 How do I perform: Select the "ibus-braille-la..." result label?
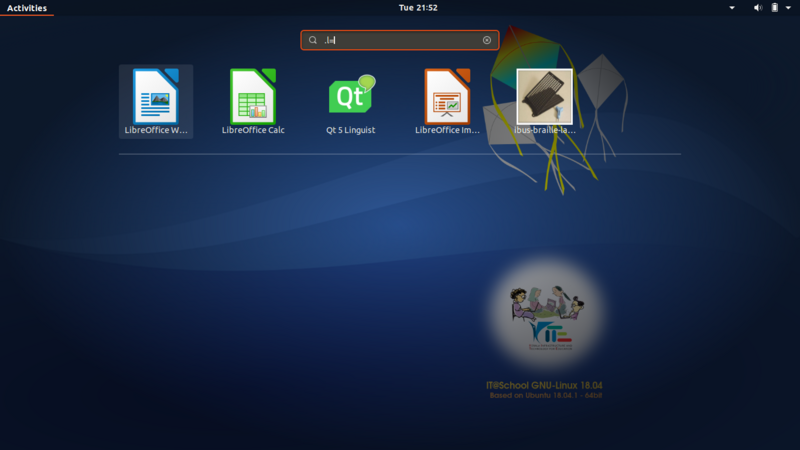pos(545,130)
